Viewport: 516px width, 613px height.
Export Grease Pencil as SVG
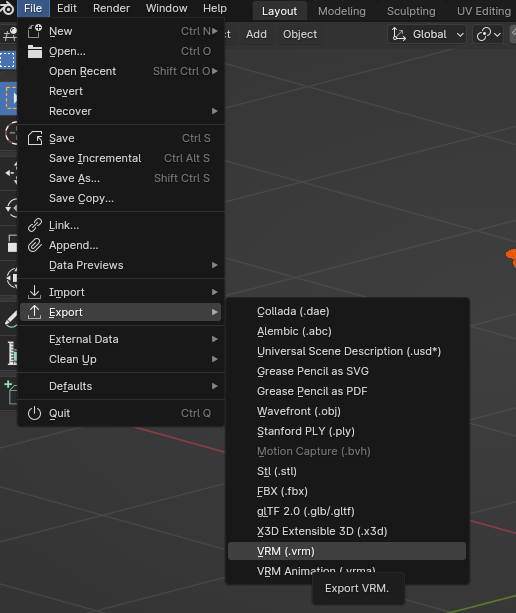(347, 371)
